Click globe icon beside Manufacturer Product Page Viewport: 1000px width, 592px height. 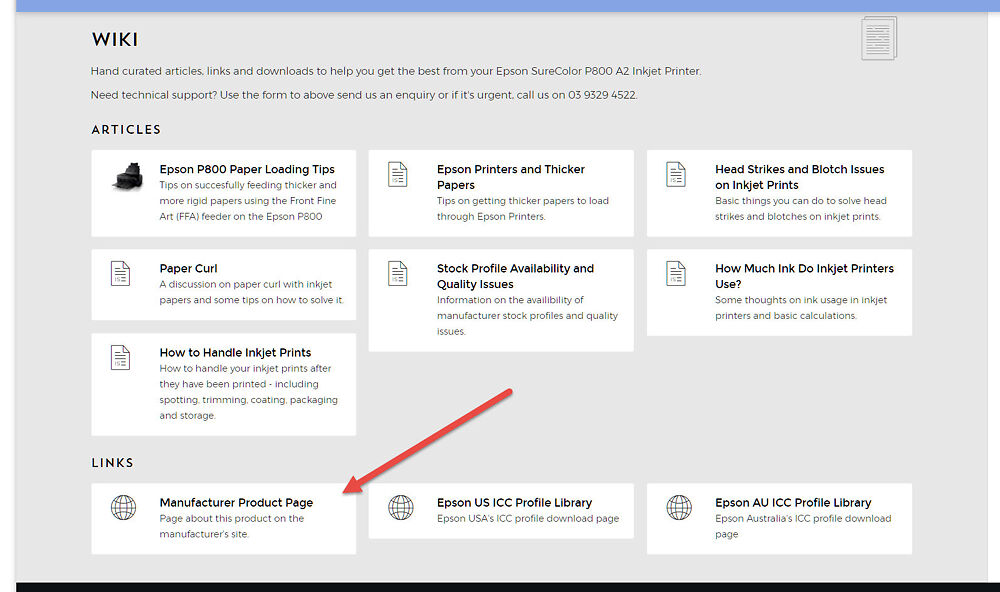point(123,508)
